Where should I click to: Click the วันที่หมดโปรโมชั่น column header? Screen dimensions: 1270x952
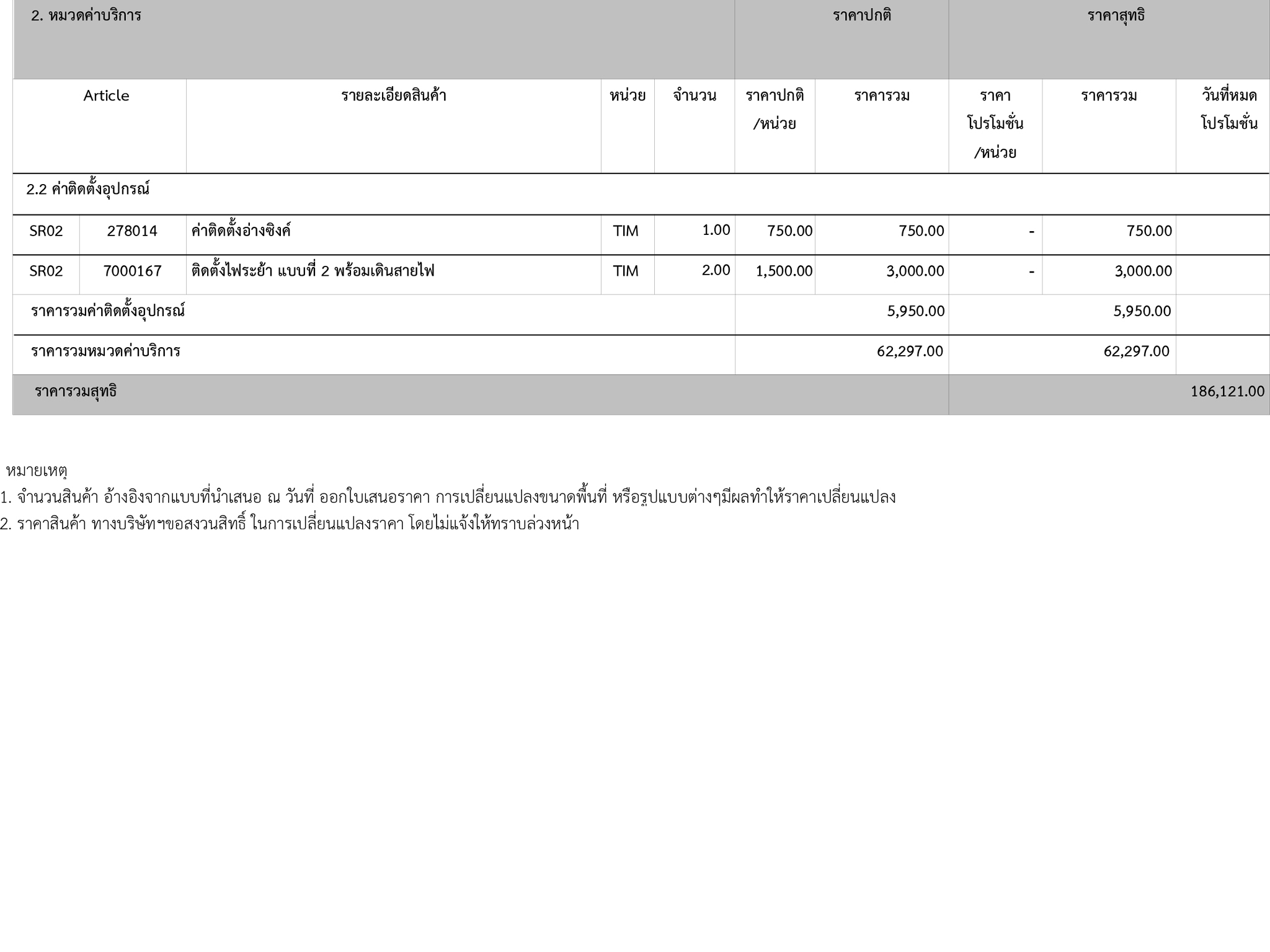[1228, 110]
